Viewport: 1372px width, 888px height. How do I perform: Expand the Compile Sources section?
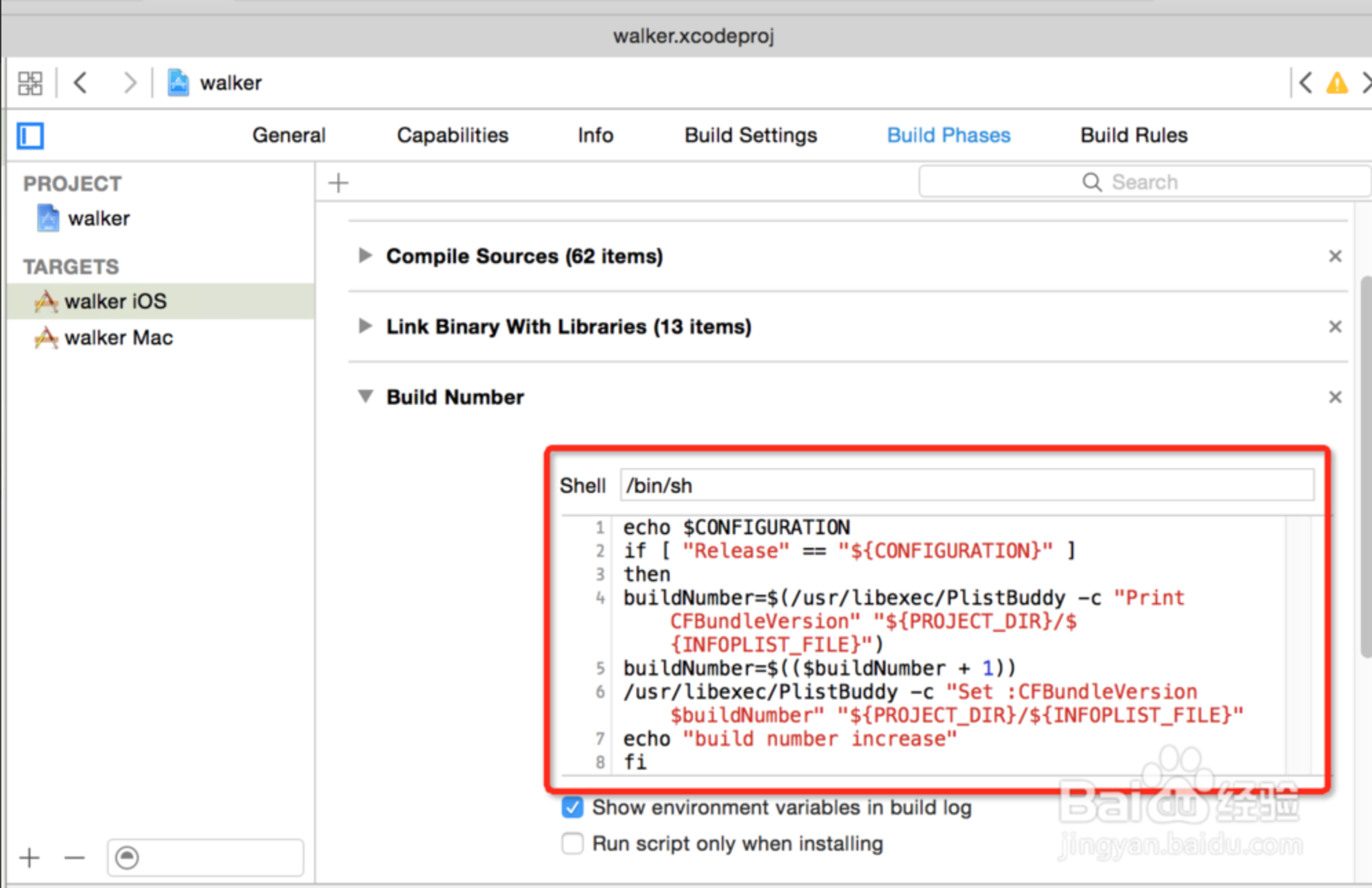[x=365, y=256]
